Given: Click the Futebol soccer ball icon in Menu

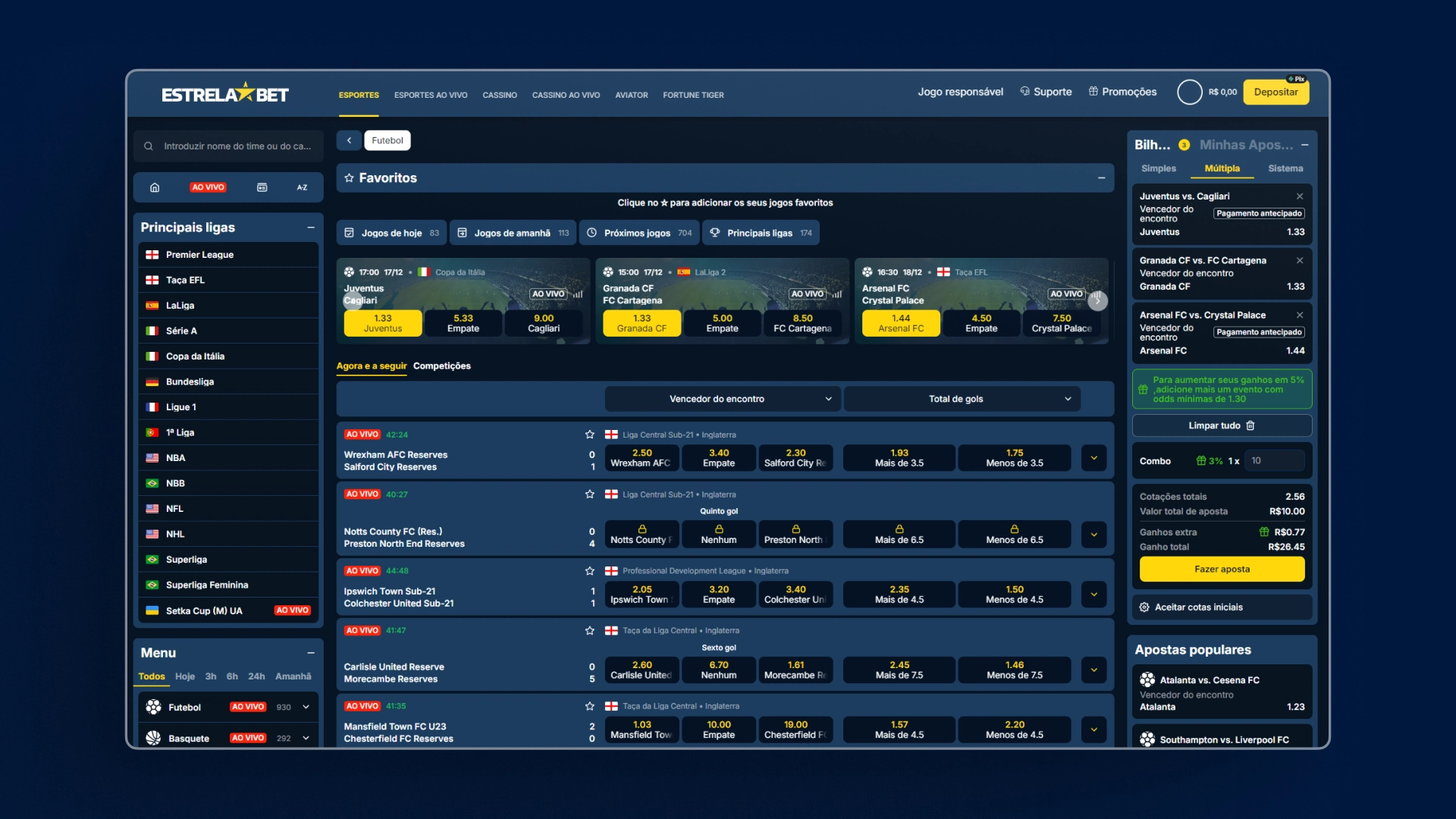Looking at the screenshot, I should (154, 707).
